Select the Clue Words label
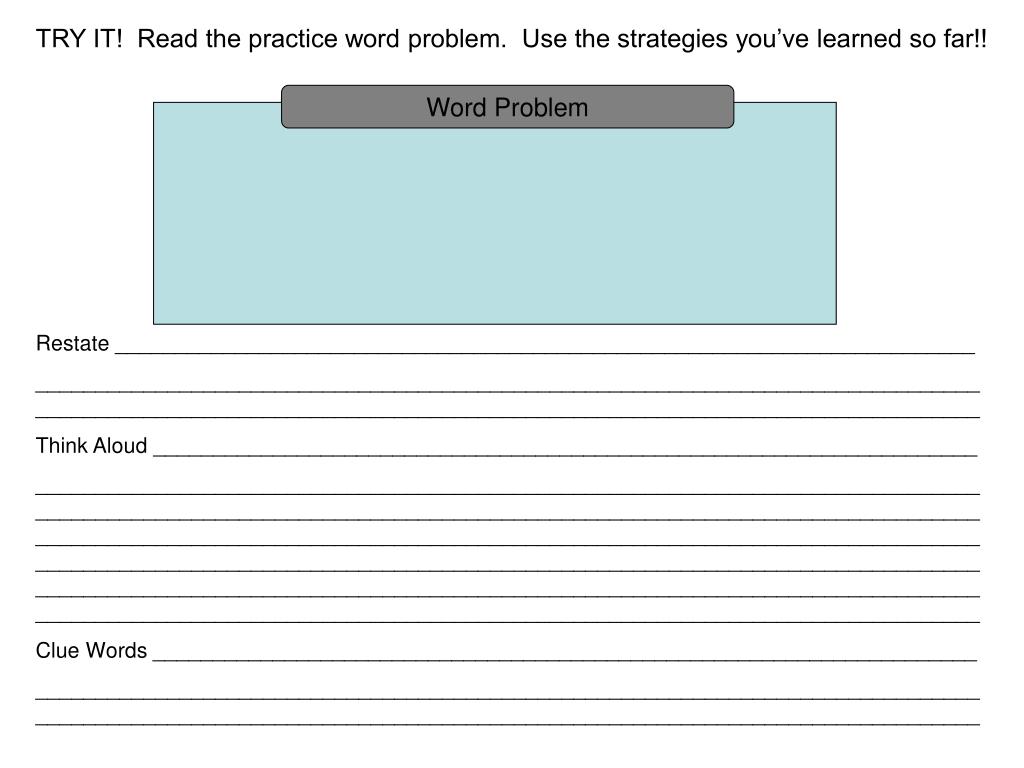Screen dimensions: 1024x768 coord(91,650)
